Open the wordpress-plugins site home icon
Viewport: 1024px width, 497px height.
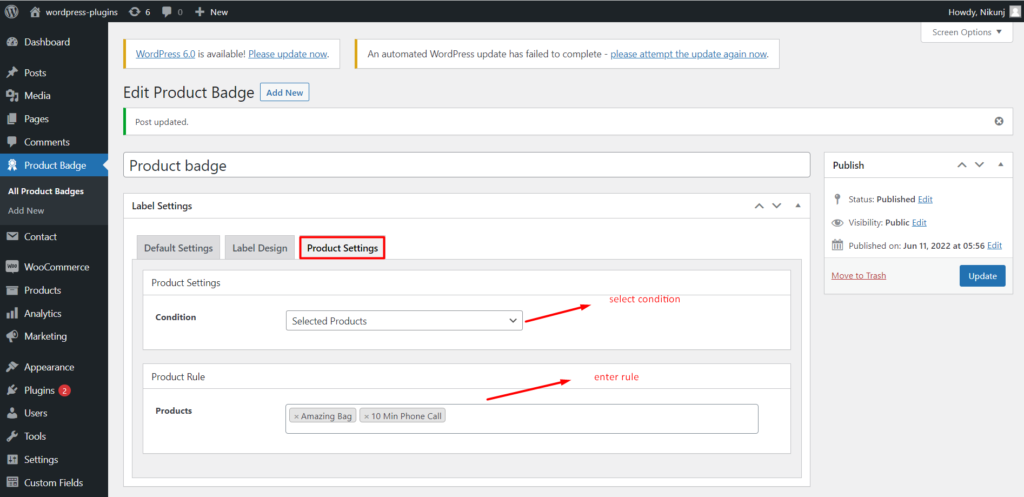tap(35, 11)
